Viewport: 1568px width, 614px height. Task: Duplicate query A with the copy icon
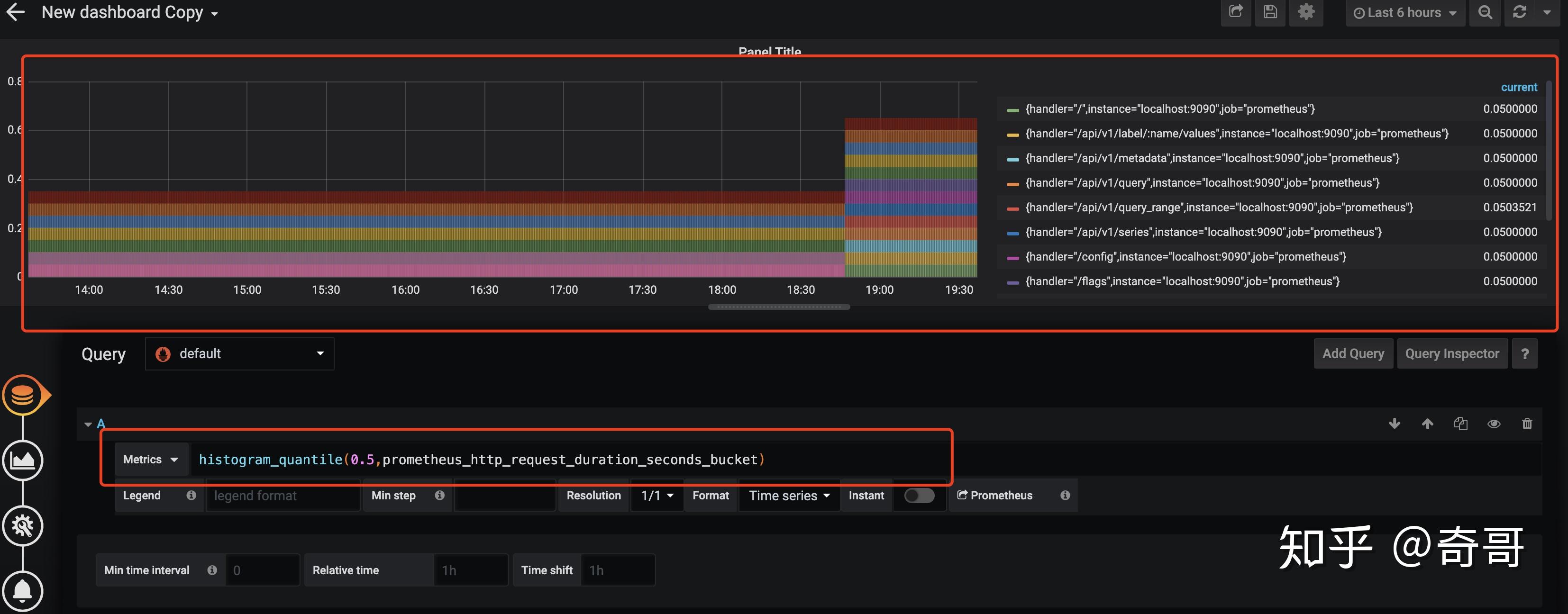pyautogui.click(x=1460, y=424)
